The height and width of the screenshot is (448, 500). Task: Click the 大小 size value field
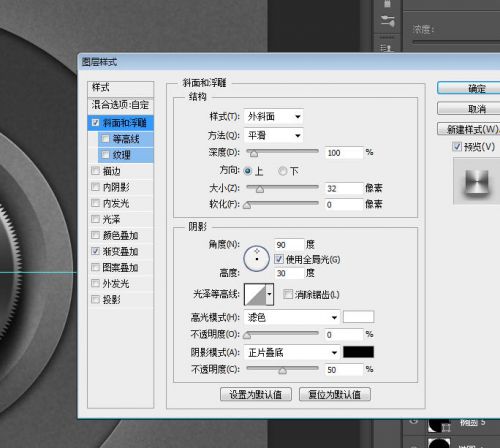click(x=344, y=188)
